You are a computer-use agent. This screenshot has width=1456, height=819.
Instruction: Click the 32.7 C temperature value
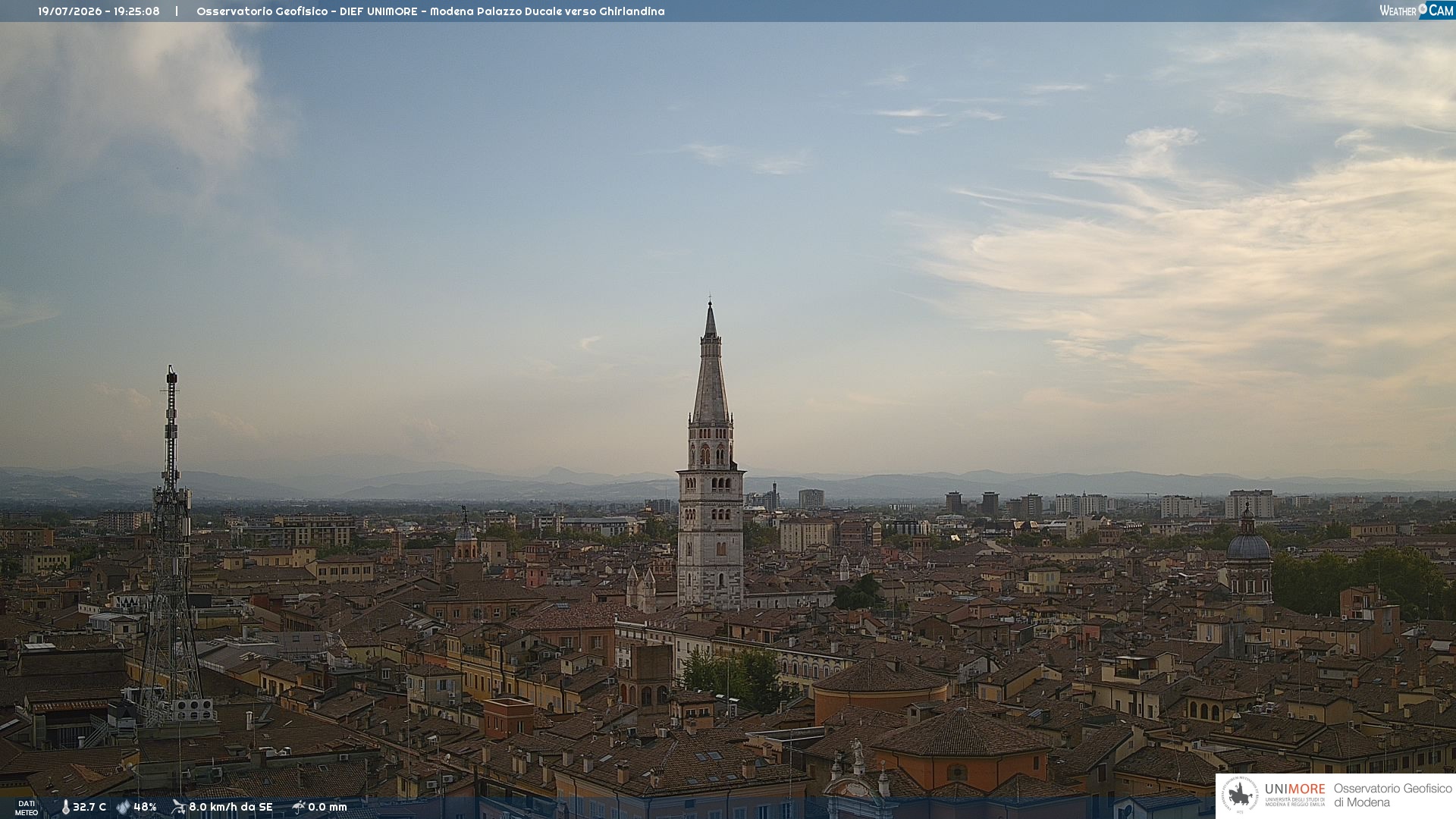89,807
